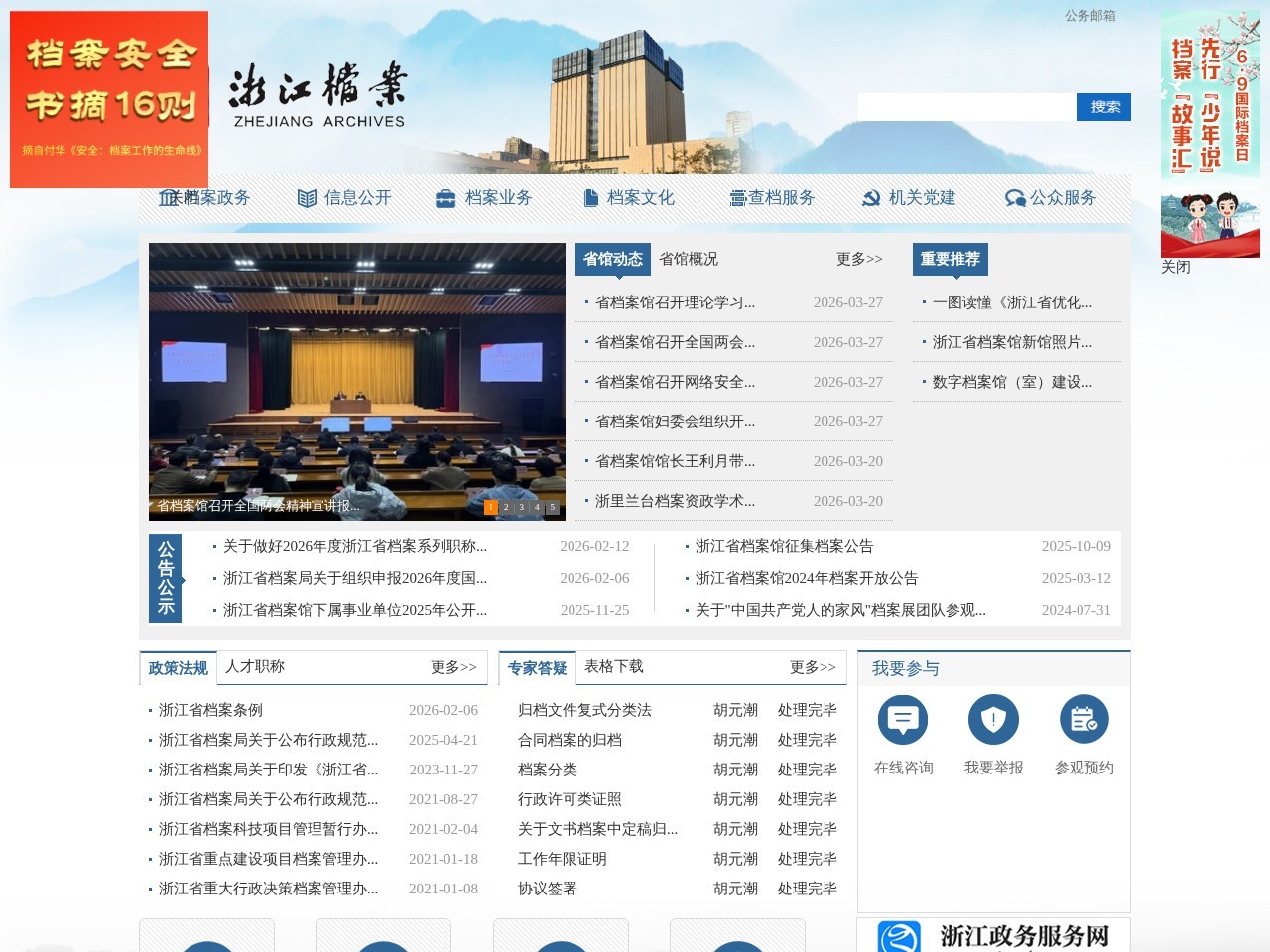The image size is (1270, 952).
Task: Select the 省馆动态 tab
Action: click(x=613, y=259)
